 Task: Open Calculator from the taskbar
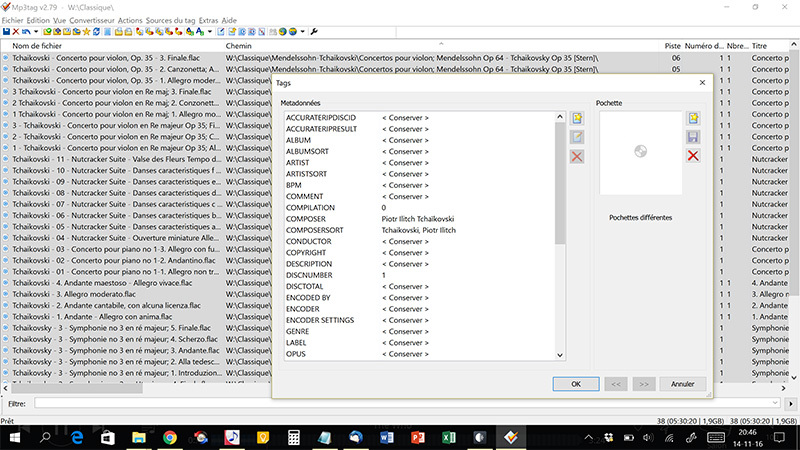293,438
